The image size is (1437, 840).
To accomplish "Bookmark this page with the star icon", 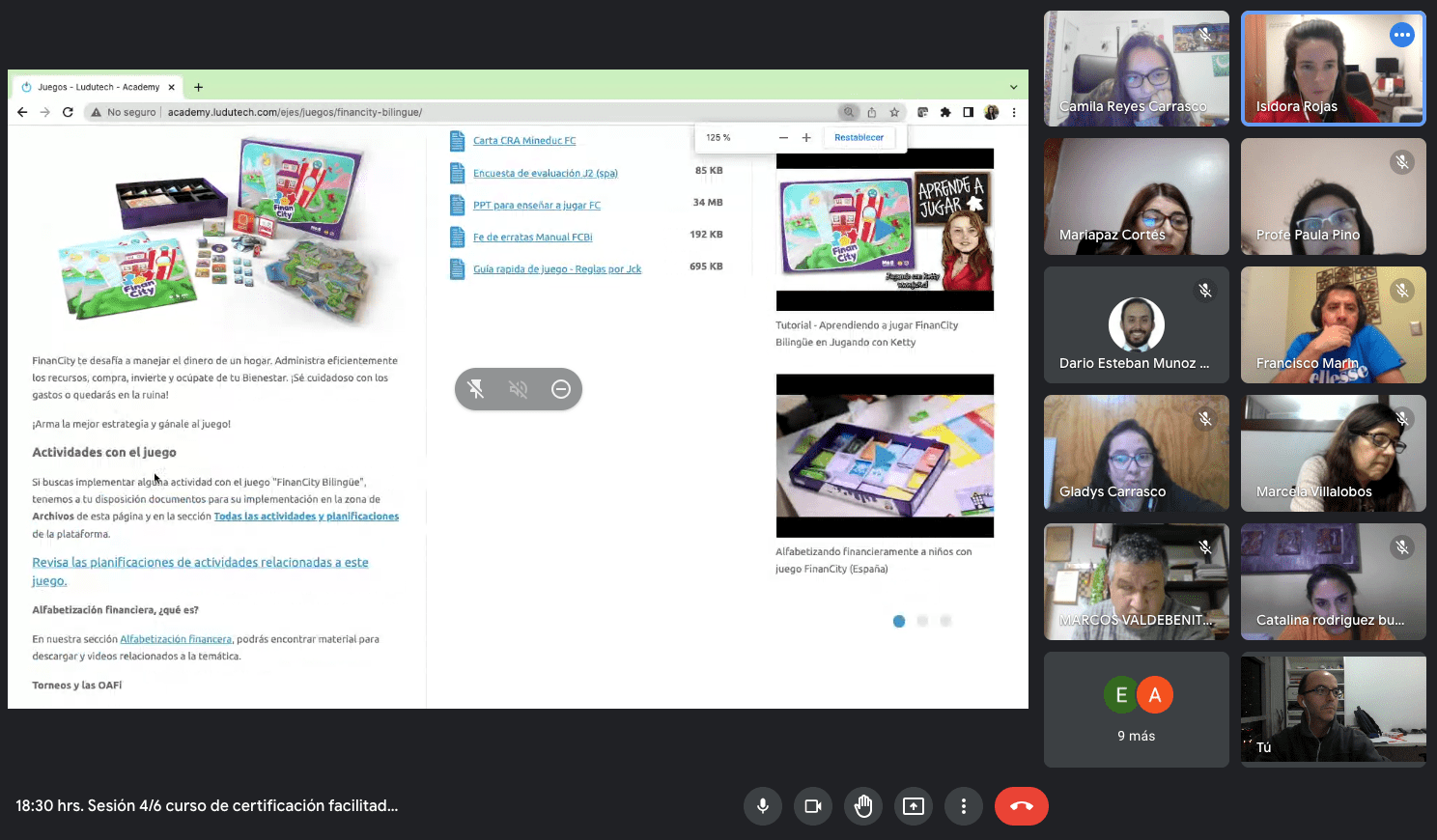I will (x=894, y=112).
